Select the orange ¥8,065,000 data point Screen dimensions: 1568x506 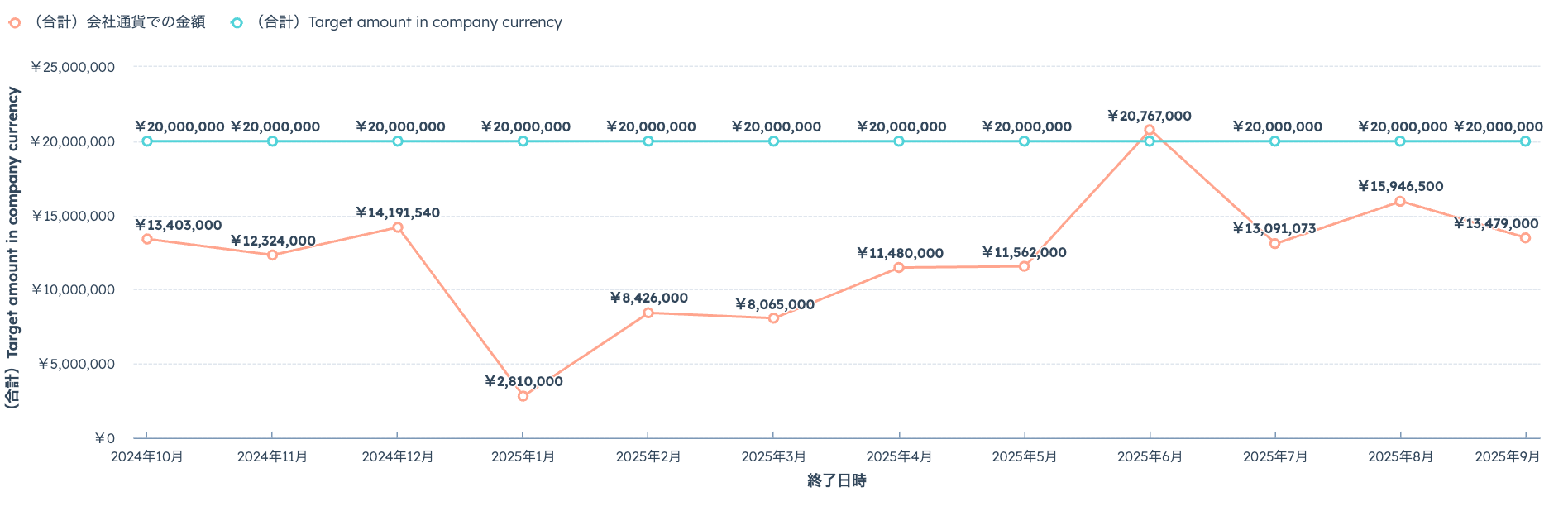(773, 318)
